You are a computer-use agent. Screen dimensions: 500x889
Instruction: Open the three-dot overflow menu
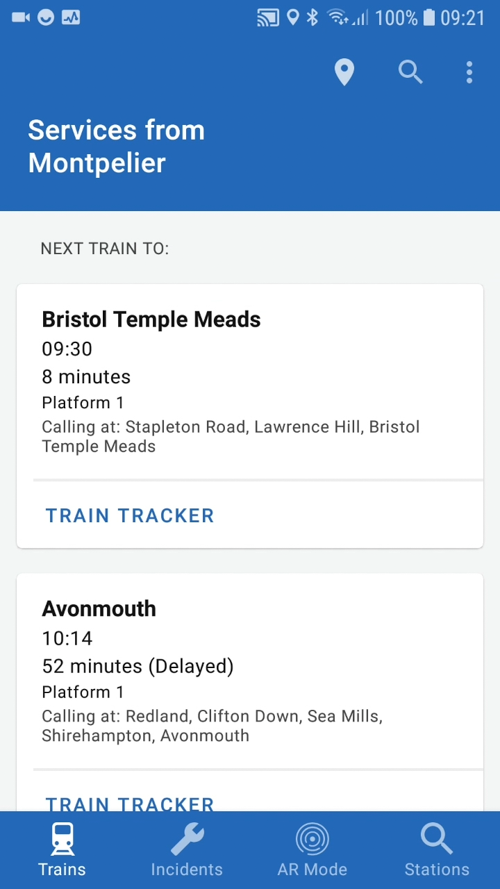tap(469, 73)
